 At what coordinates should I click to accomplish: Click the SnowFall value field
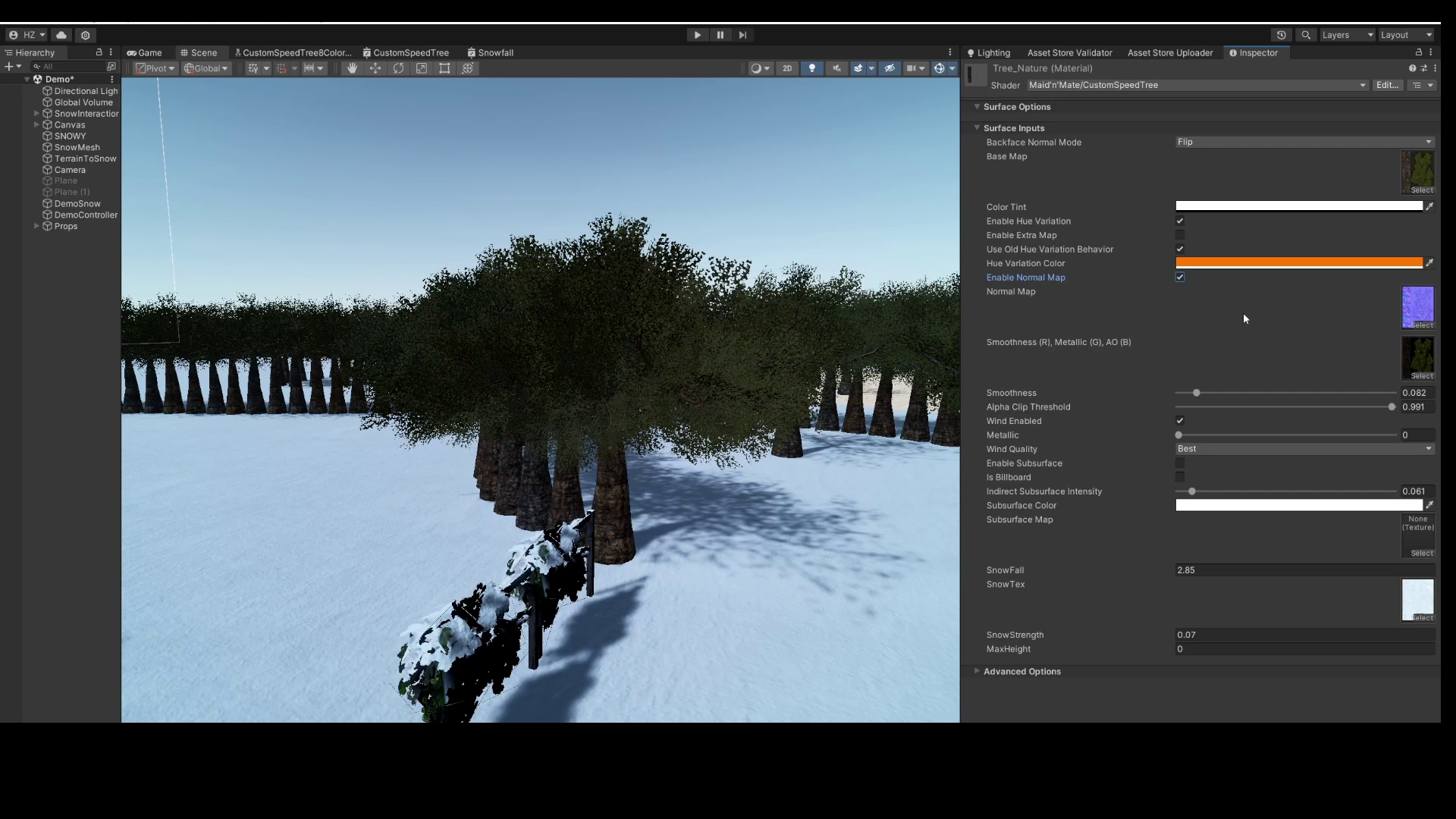pyautogui.click(x=1304, y=570)
